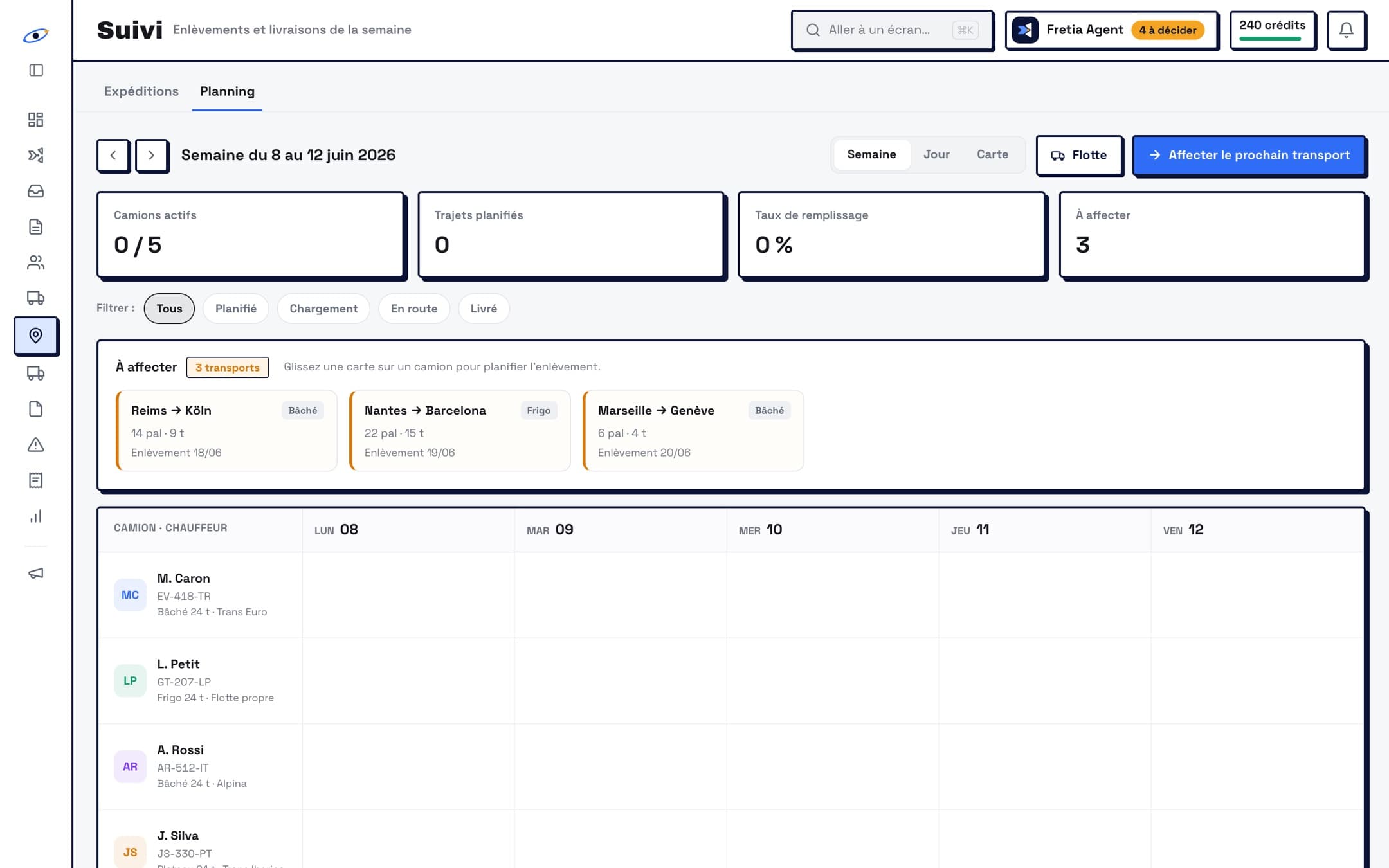The image size is (1389, 868).
Task: Open the 240 crédits indicator
Action: coord(1273,30)
